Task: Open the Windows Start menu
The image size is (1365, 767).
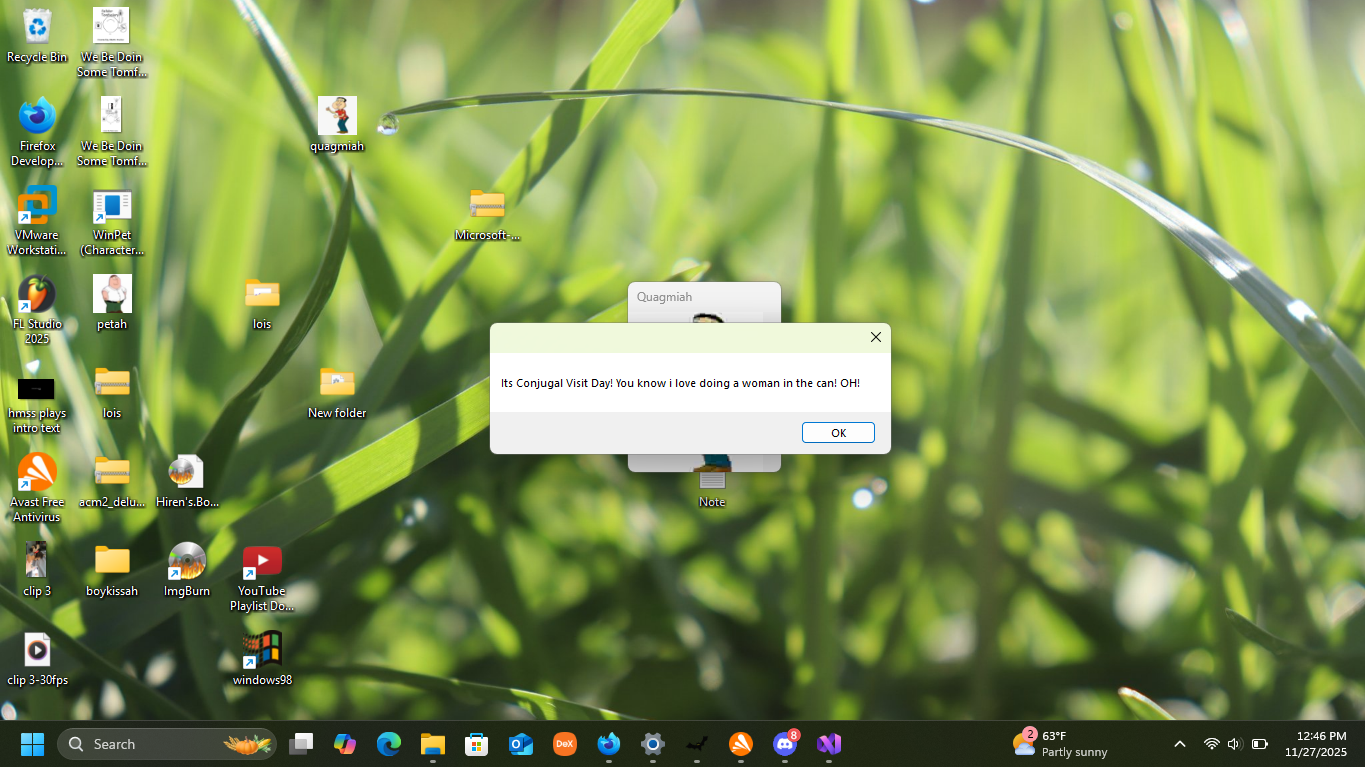Action: click(32, 744)
